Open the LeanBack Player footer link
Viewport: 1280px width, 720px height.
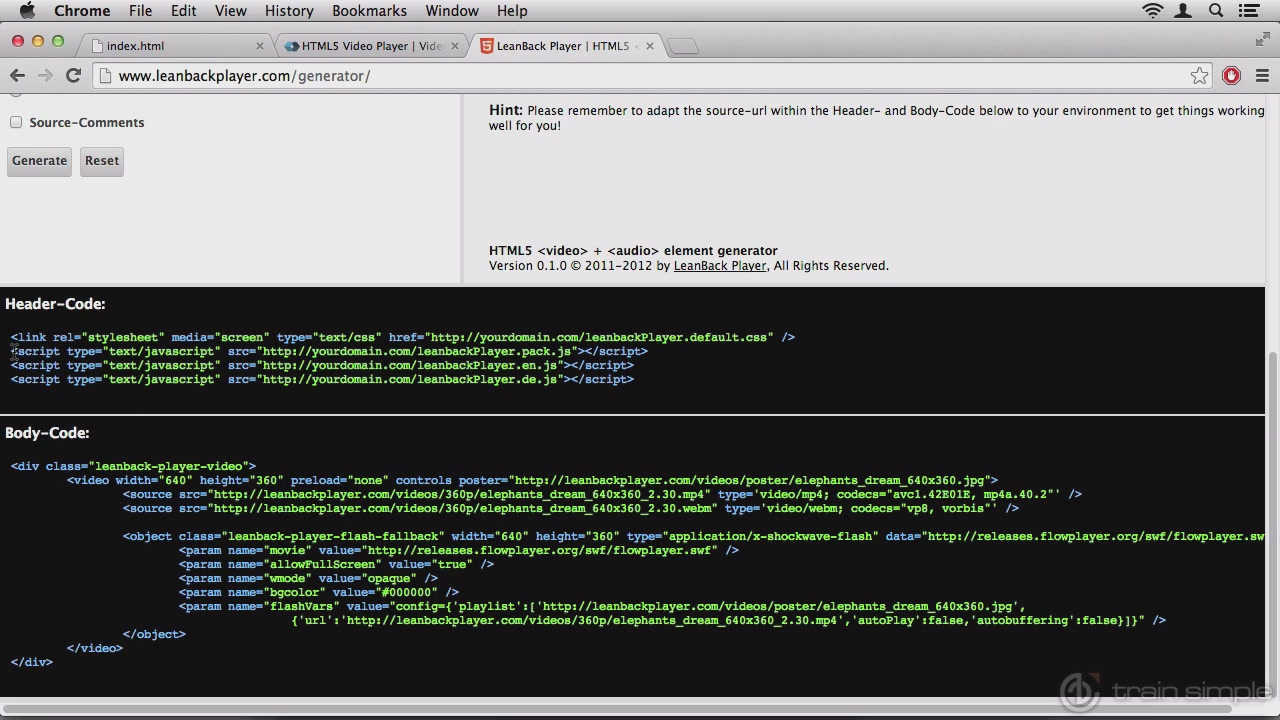click(x=720, y=266)
